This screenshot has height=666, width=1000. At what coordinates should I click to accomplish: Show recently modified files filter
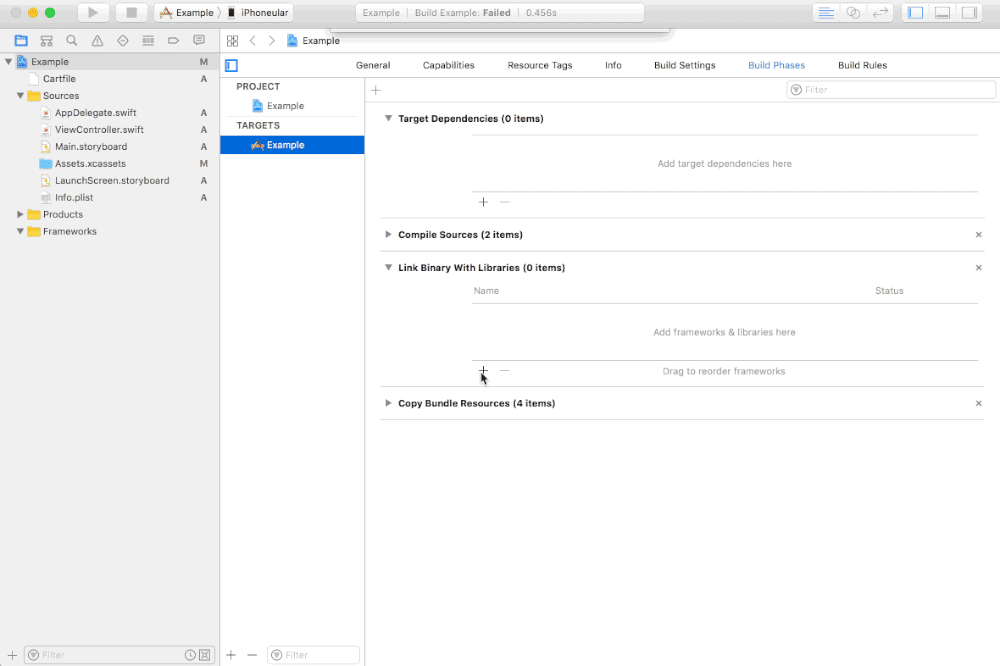[x=190, y=655]
